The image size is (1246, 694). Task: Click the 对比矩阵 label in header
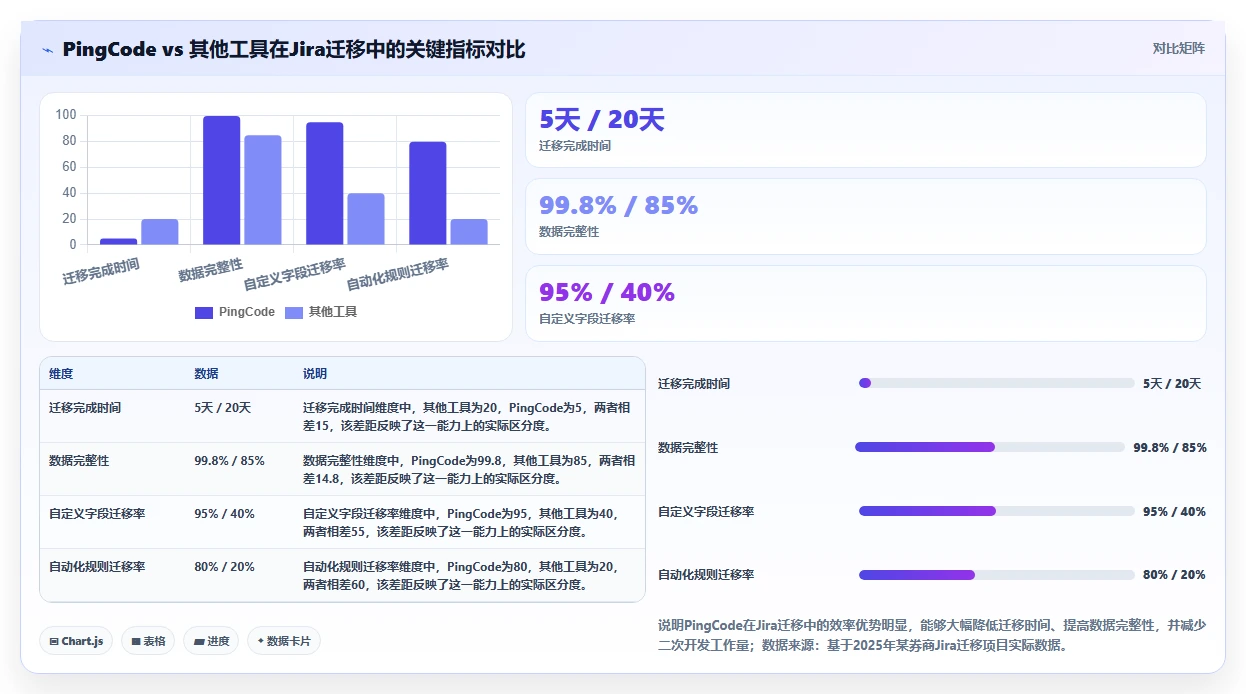[1179, 48]
